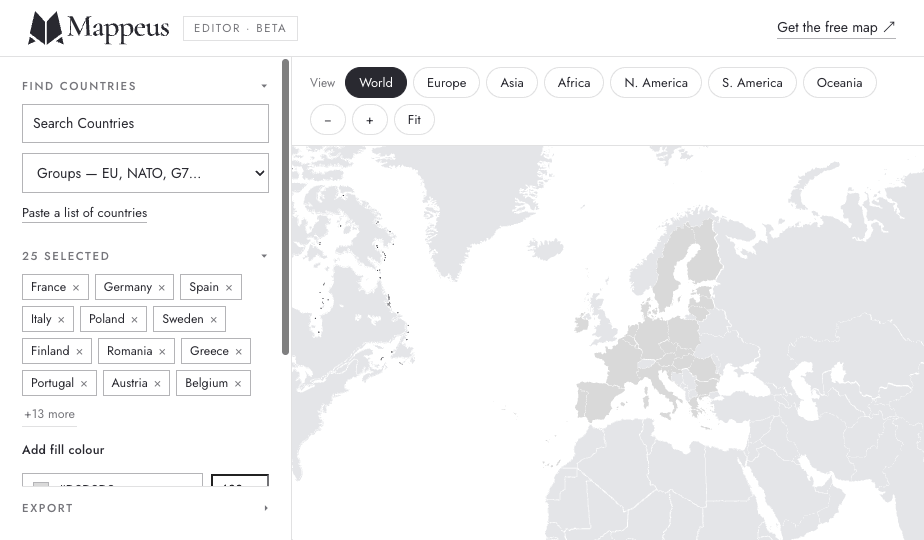Screen dimensions: 924x540
Task: Remove Poland from the selection
Action: [134, 320]
